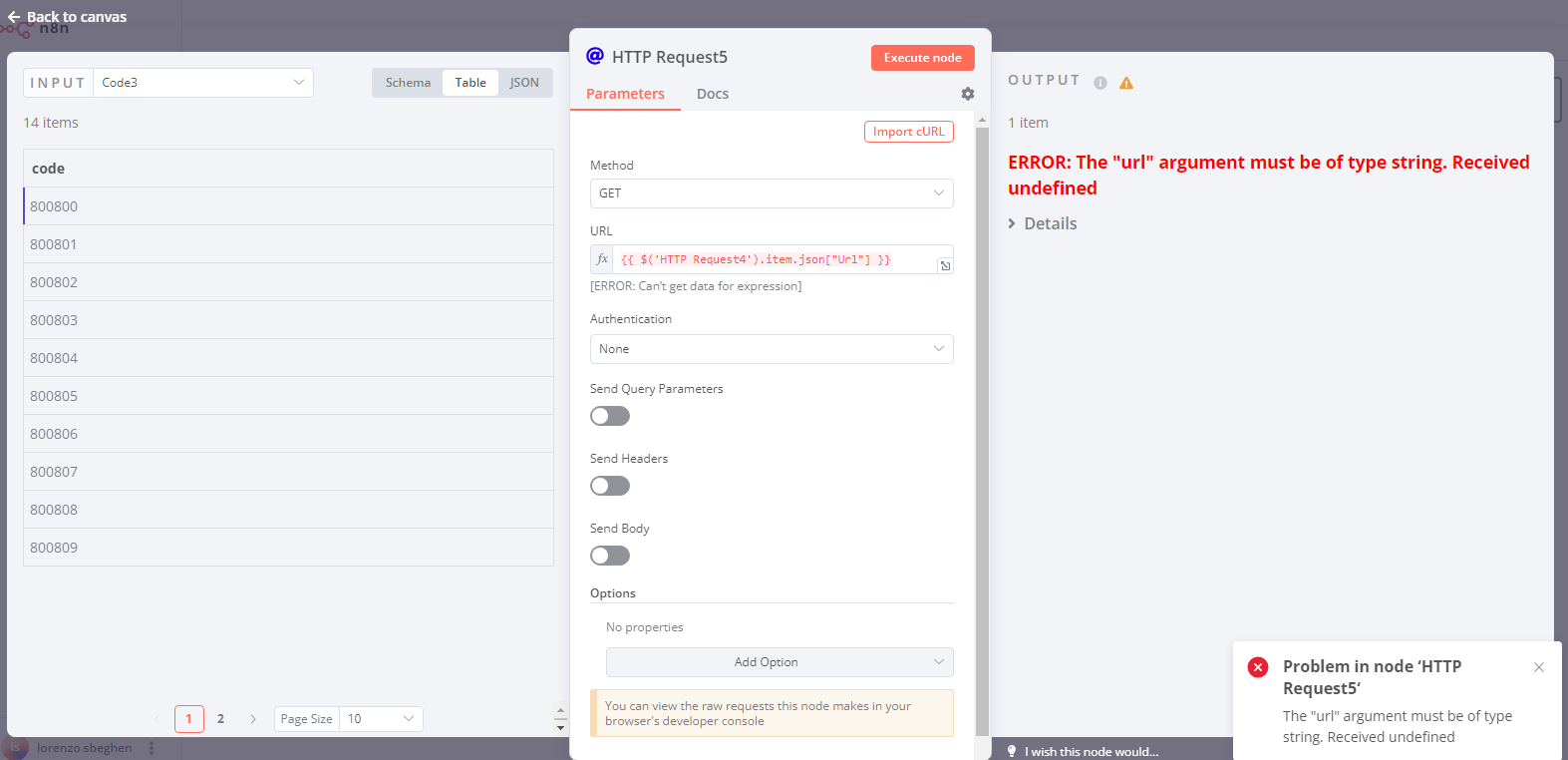Viewport: 1568px width, 760px height.
Task: Click the '14 items' count text
Action: pos(51,123)
